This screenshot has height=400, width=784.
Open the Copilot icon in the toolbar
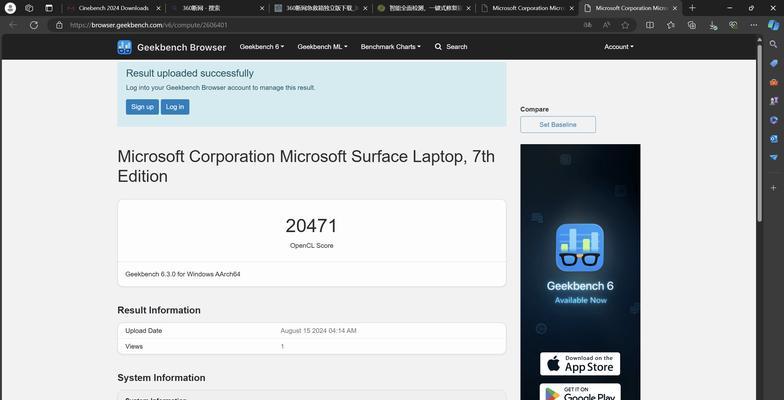click(774, 25)
